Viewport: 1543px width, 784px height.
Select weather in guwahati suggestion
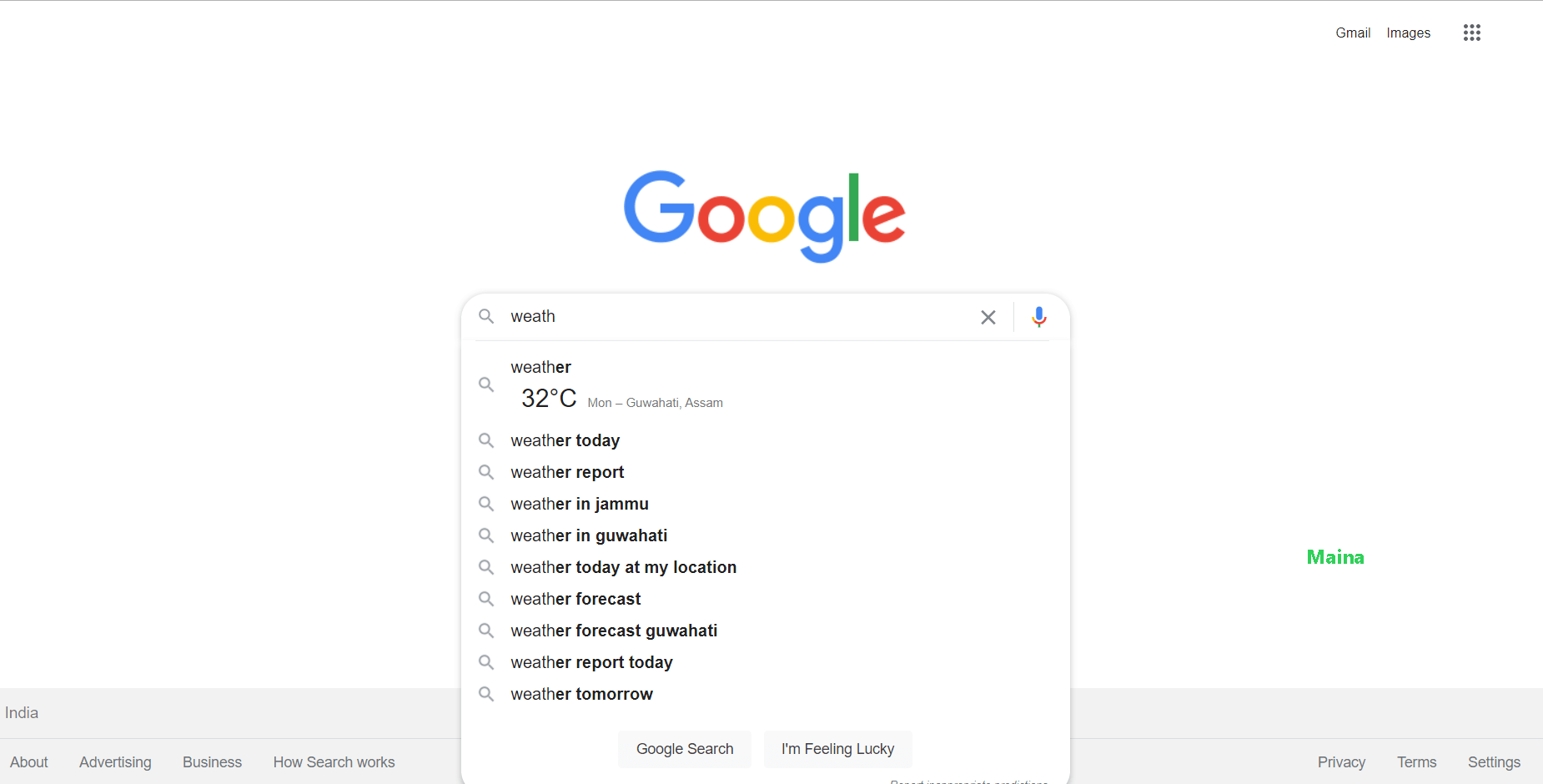click(x=766, y=535)
